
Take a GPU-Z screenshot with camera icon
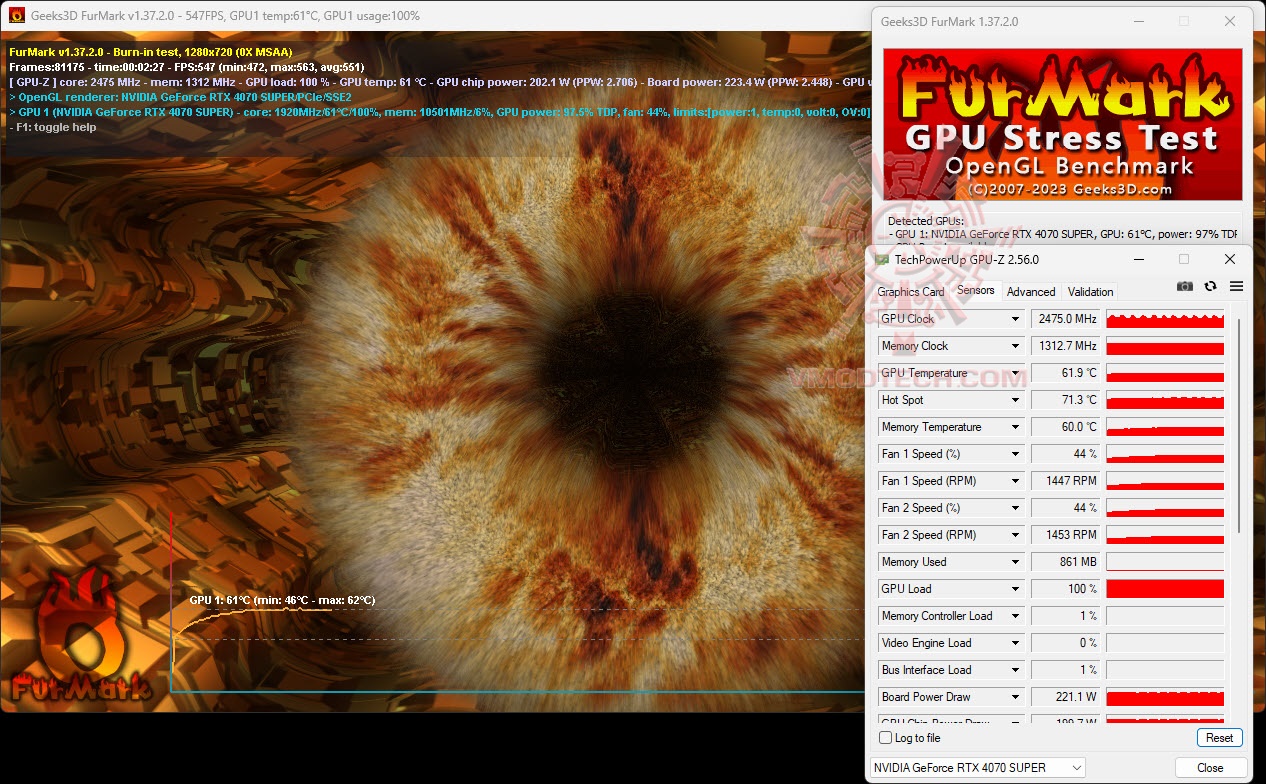(1185, 286)
